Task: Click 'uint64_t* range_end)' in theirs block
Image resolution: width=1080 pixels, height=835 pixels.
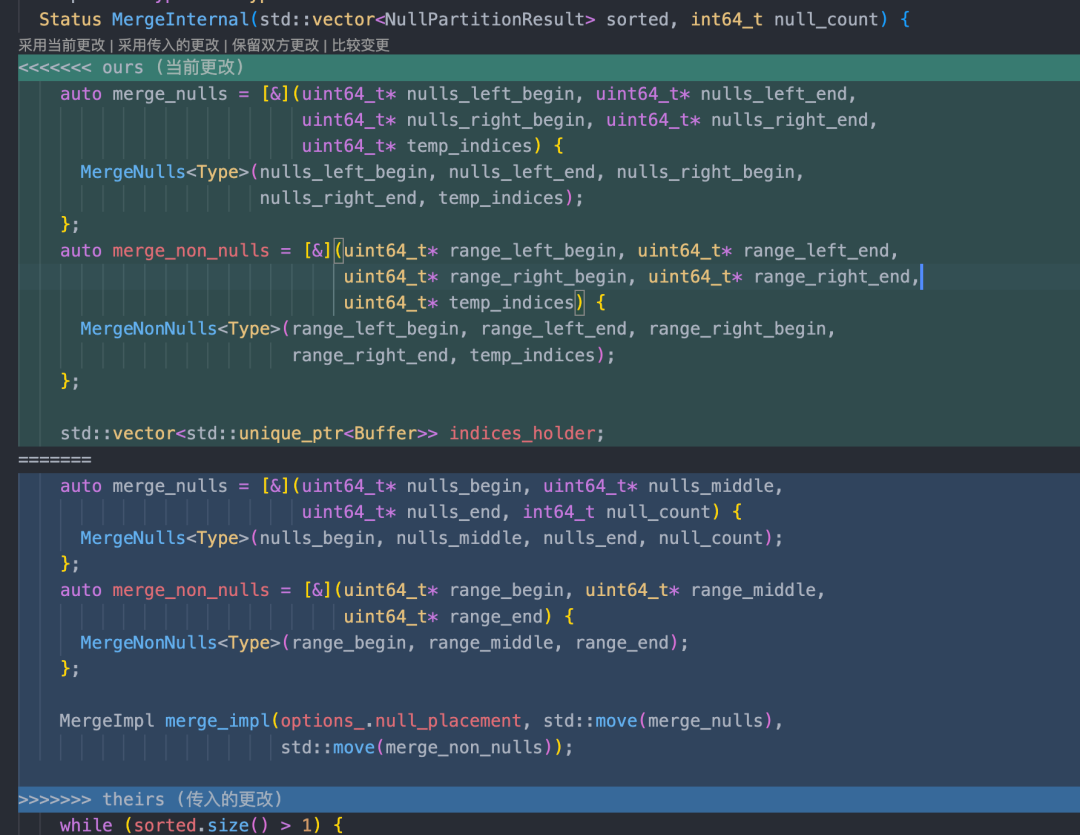Action: coord(448,617)
